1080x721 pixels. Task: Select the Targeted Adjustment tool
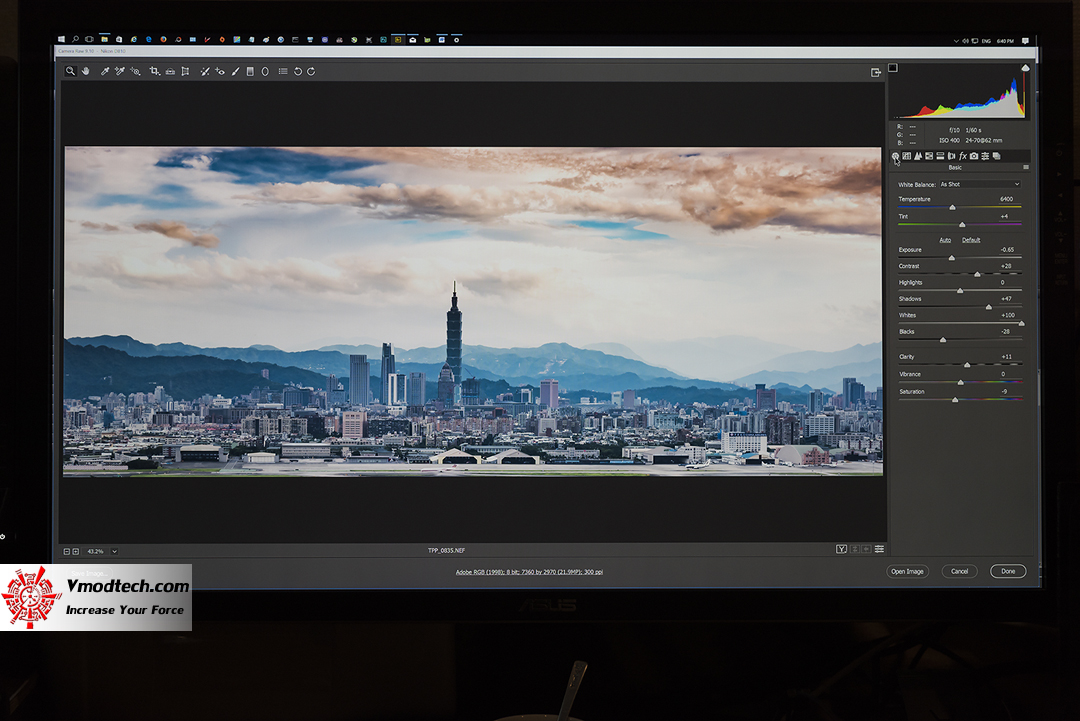coord(136,71)
